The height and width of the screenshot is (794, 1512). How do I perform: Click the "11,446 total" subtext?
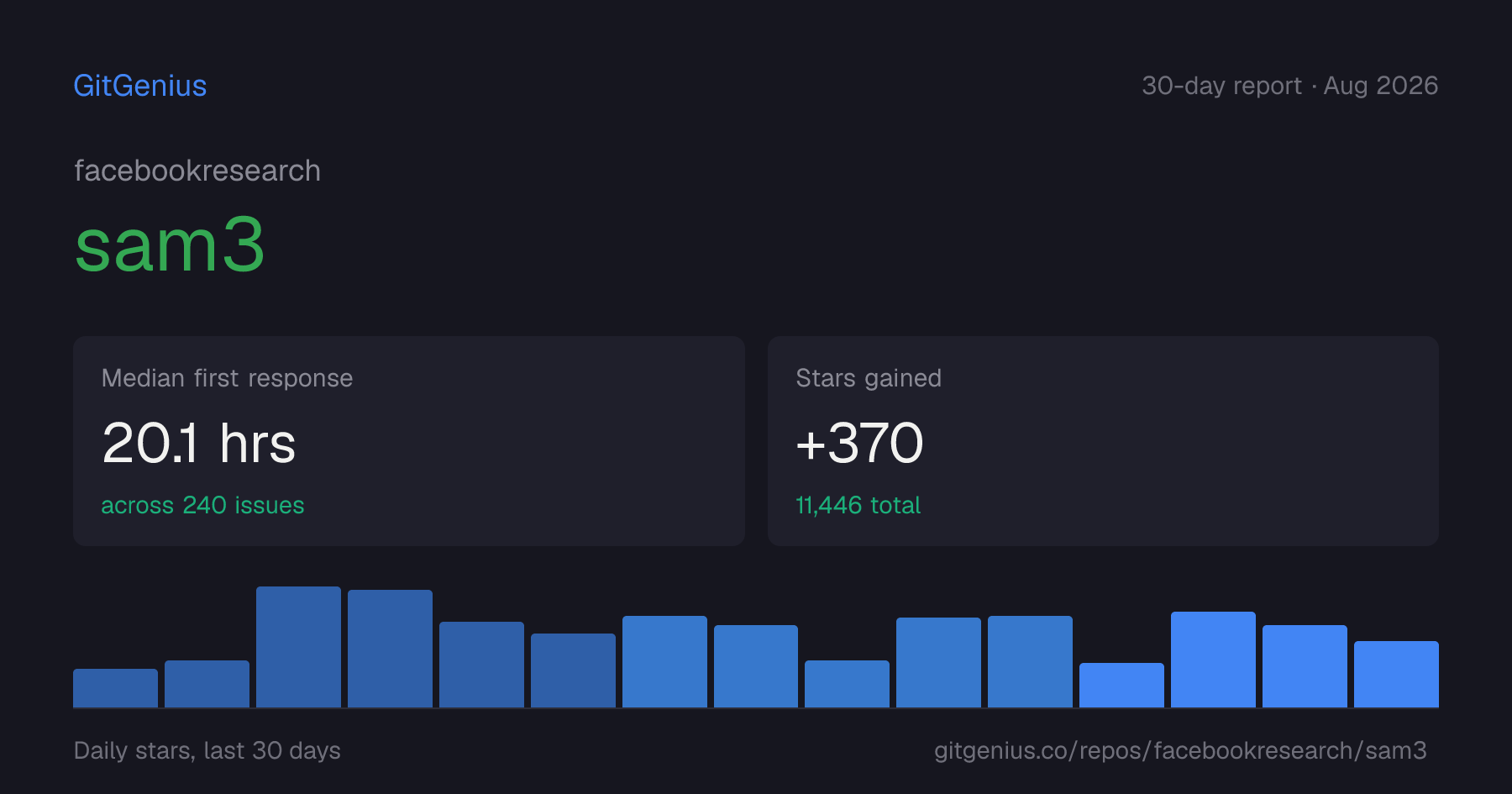click(858, 505)
